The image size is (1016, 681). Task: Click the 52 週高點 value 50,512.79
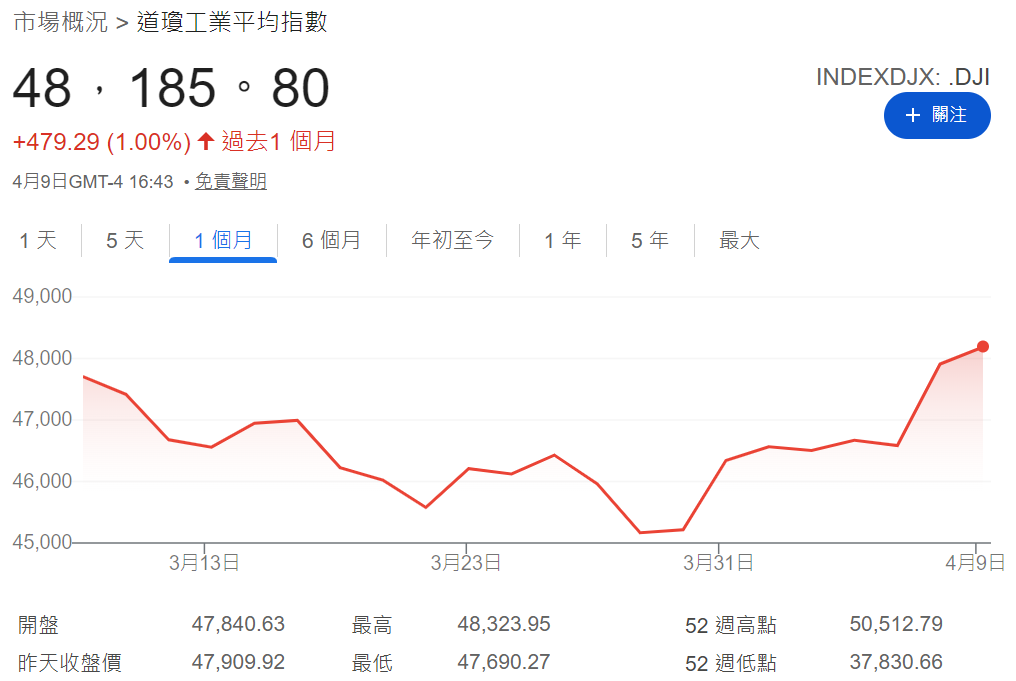point(895,624)
